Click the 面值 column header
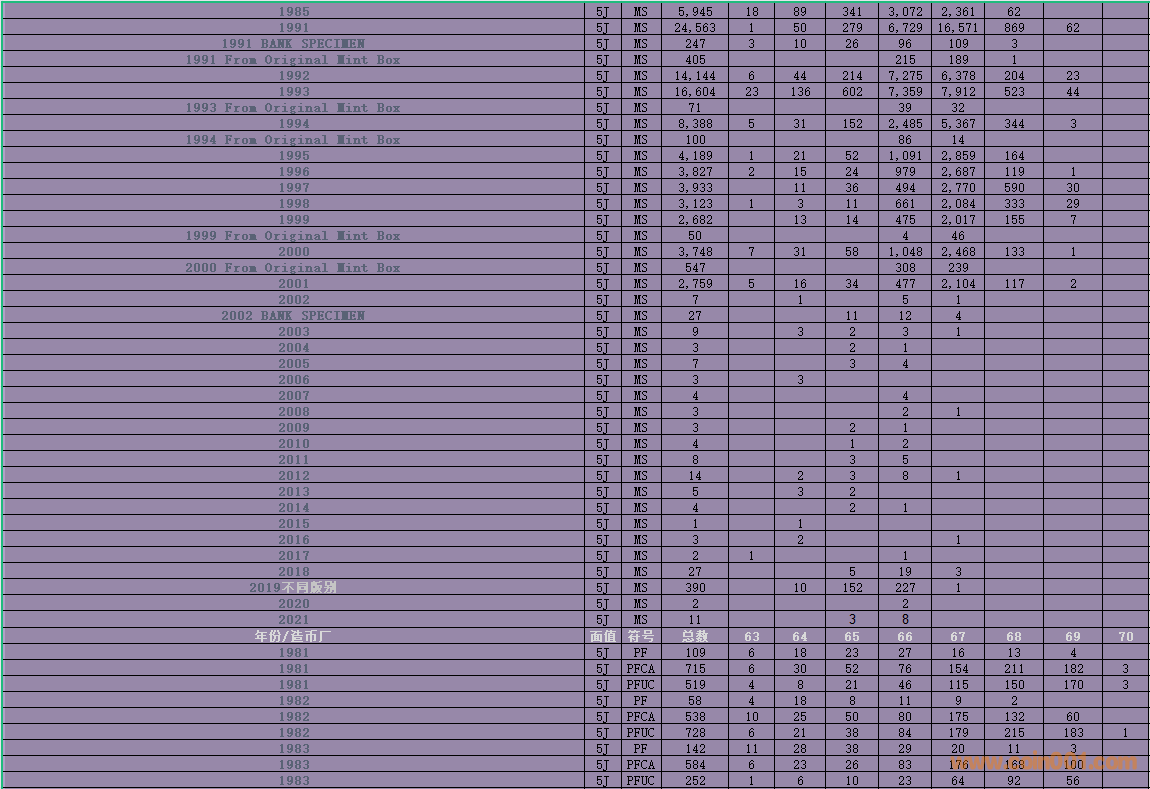The image size is (1150, 789). click(603, 636)
